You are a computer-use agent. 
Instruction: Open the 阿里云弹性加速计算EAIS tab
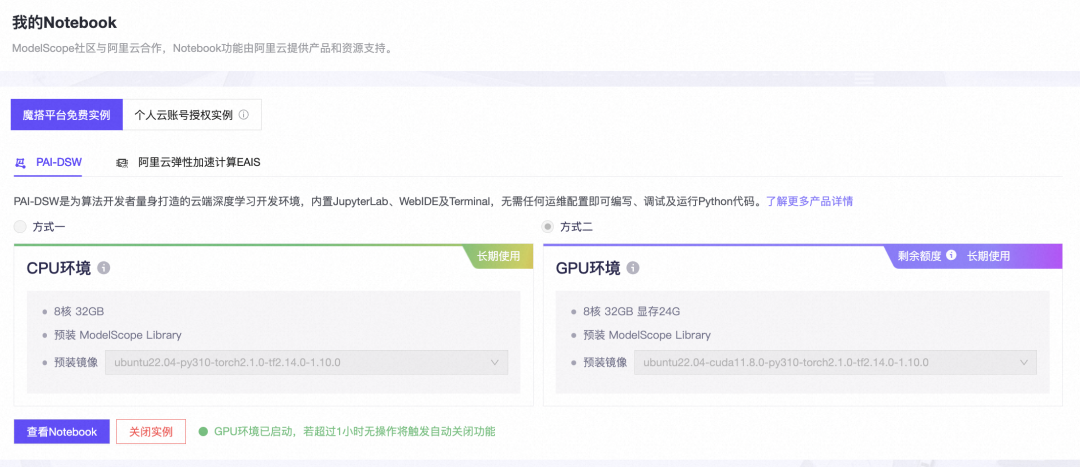(188, 163)
